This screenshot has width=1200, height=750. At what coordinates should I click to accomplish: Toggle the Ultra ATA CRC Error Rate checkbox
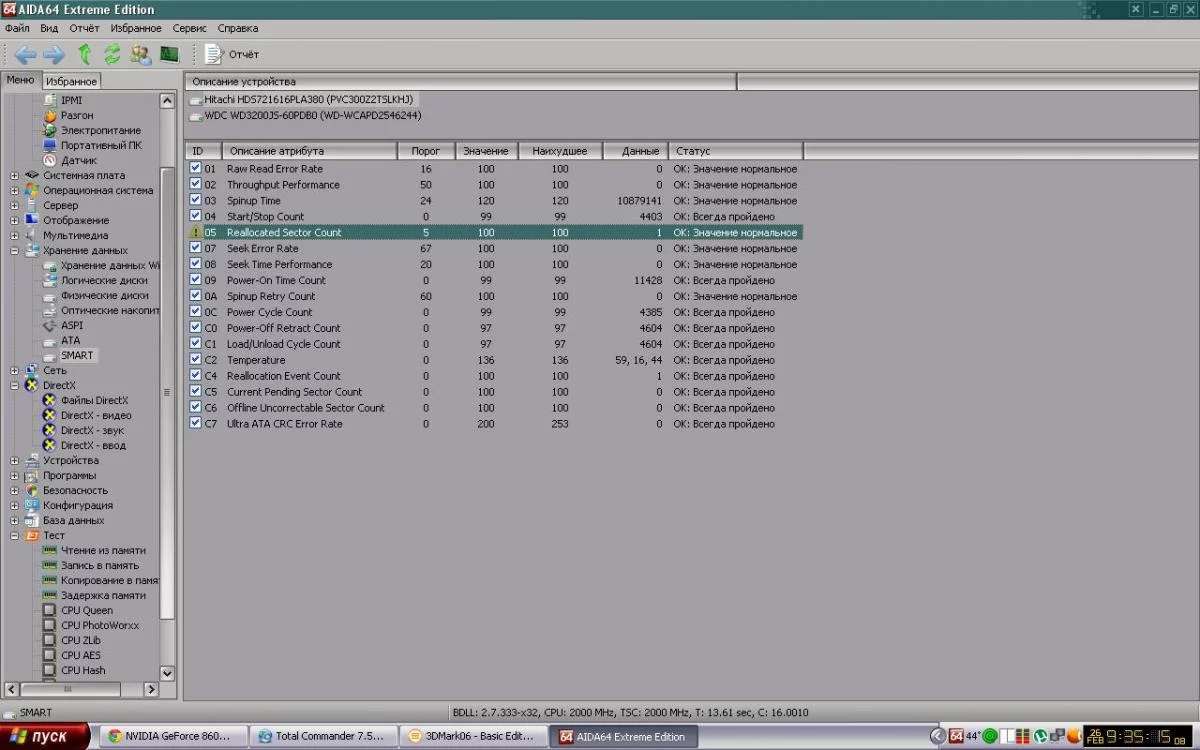pos(196,424)
